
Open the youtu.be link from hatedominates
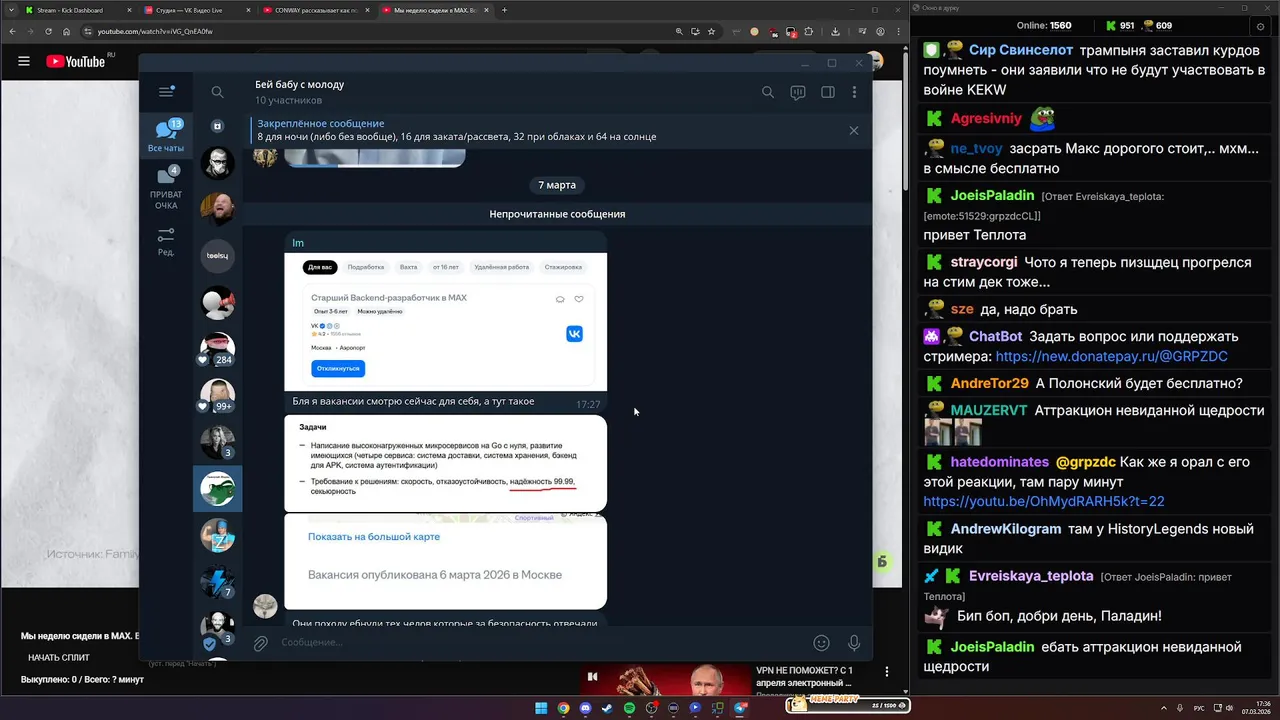1044,501
